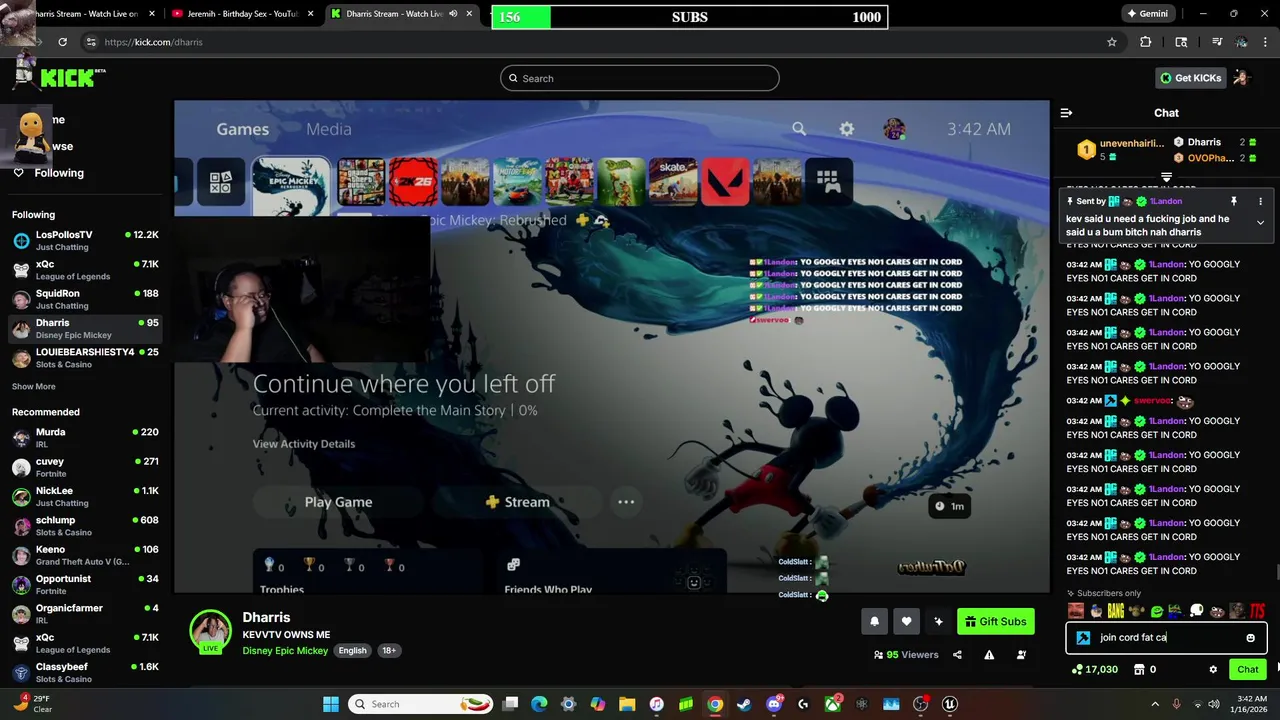Open OBS Studio from the taskbar

[x=920, y=704]
